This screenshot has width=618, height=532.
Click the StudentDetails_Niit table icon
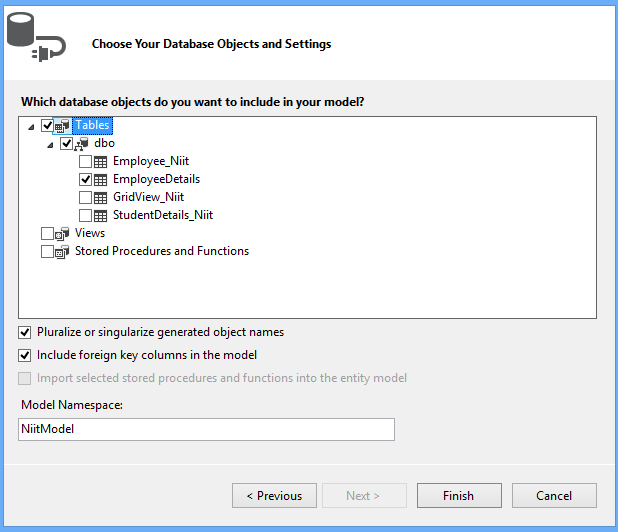pyautogui.click(x=101, y=216)
